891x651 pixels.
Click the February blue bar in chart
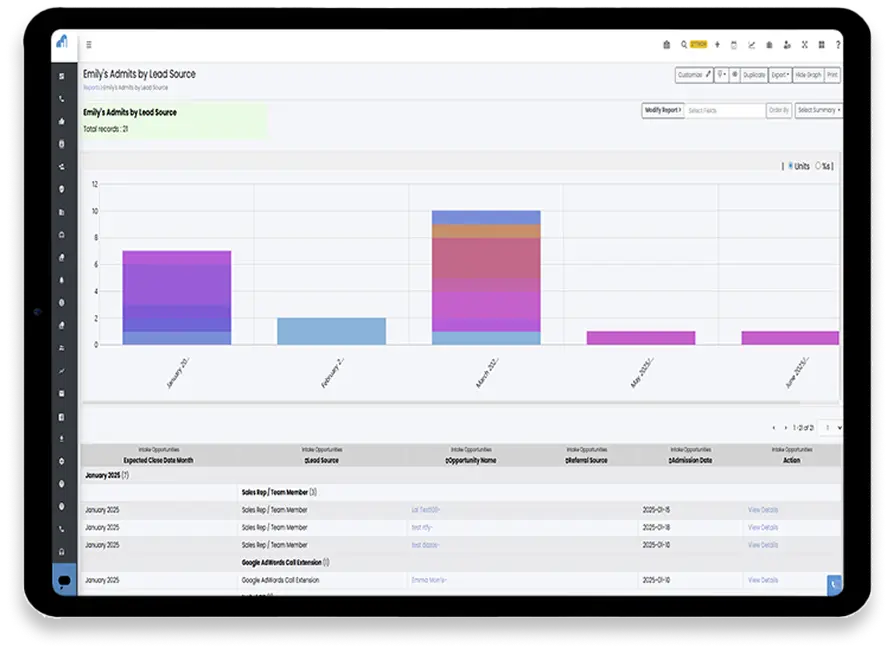[331, 331]
